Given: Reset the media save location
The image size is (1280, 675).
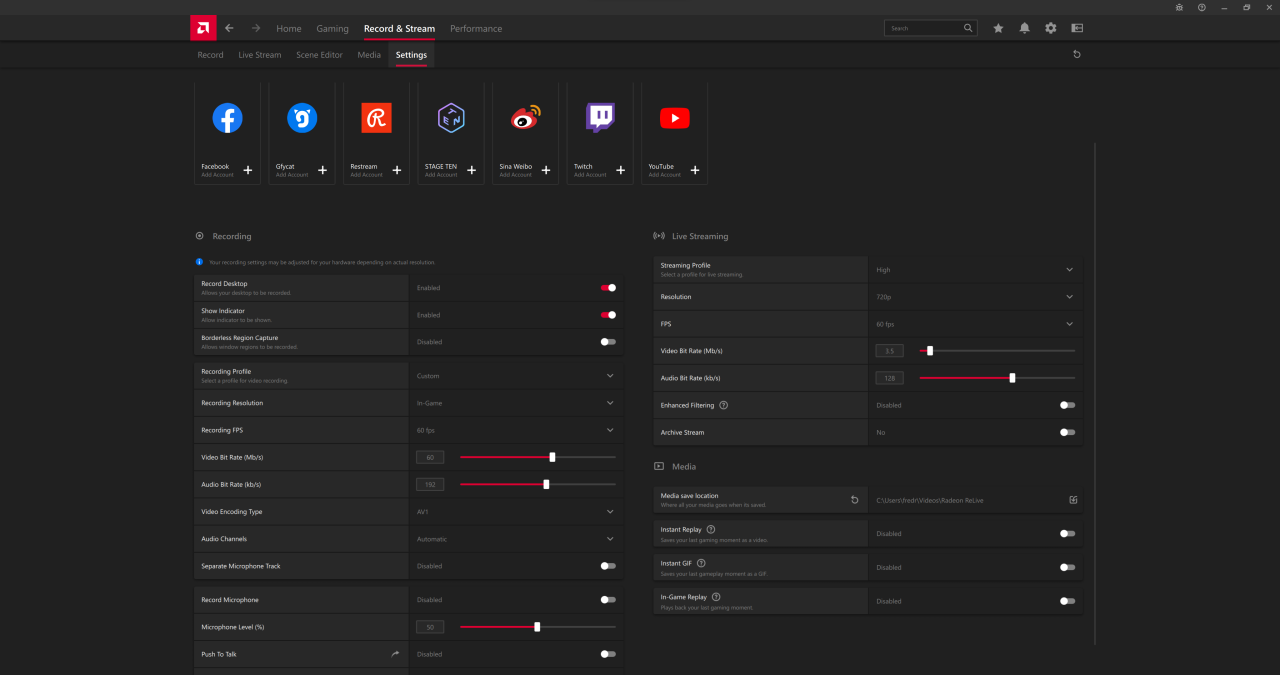Looking at the screenshot, I should tap(854, 500).
